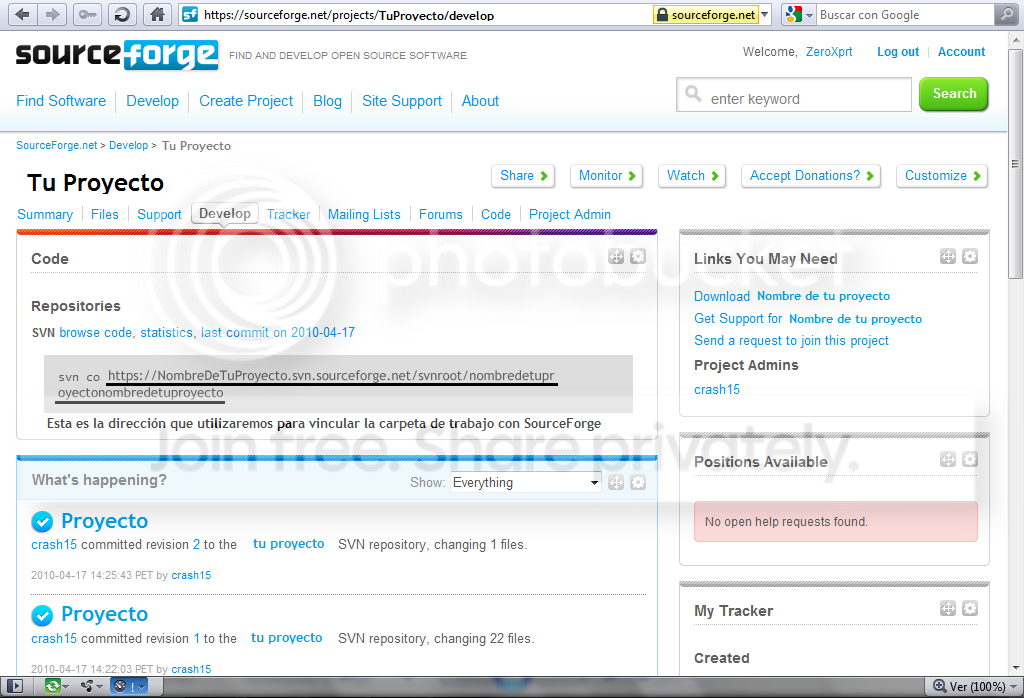Open the address bar history dropdown arrow
The width and height of the screenshot is (1024, 698).
point(765,14)
